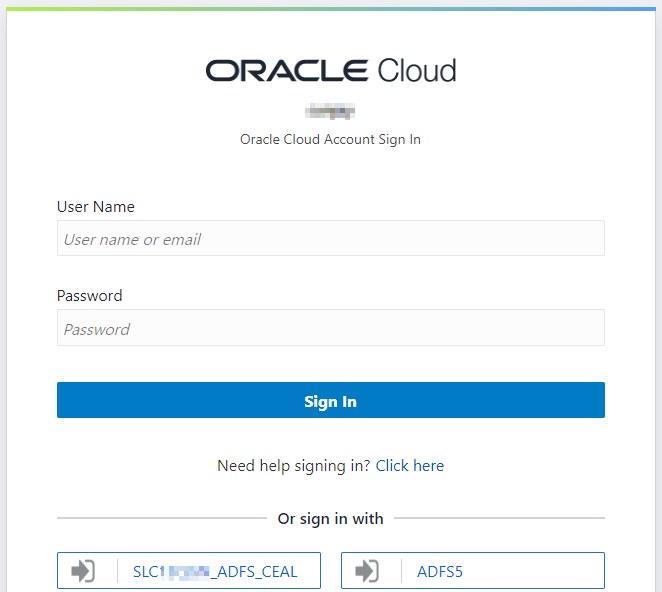The image size is (662, 592).
Task: Focus the User name or email field
Action: click(330, 239)
